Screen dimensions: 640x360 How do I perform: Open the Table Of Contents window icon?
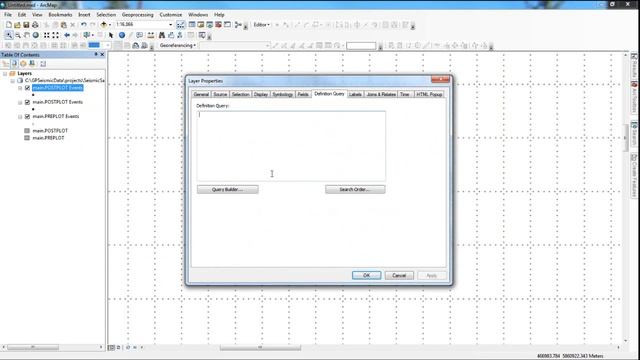pyautogui.click(x=192, y=25)
